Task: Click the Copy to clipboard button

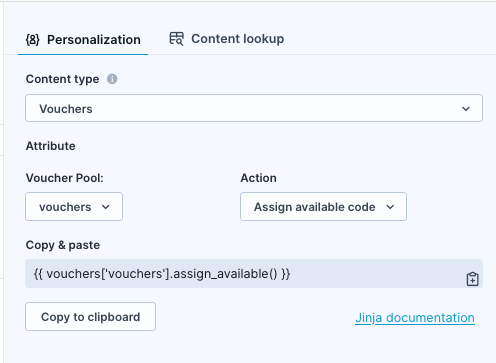Action: (90, 317)
